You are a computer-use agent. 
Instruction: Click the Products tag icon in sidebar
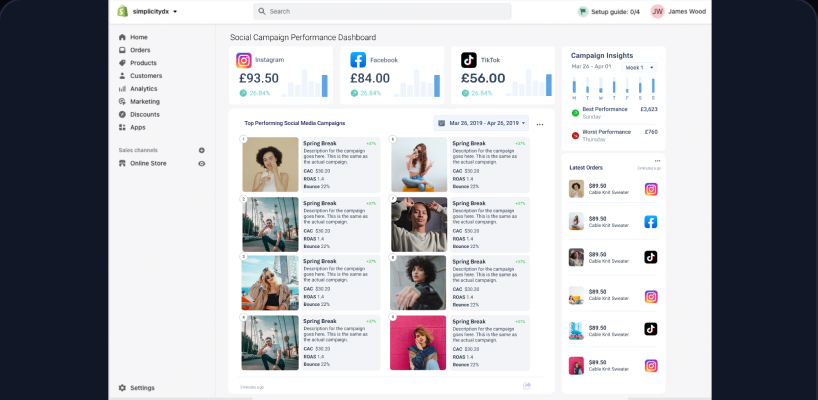click(x=122, y=63)
